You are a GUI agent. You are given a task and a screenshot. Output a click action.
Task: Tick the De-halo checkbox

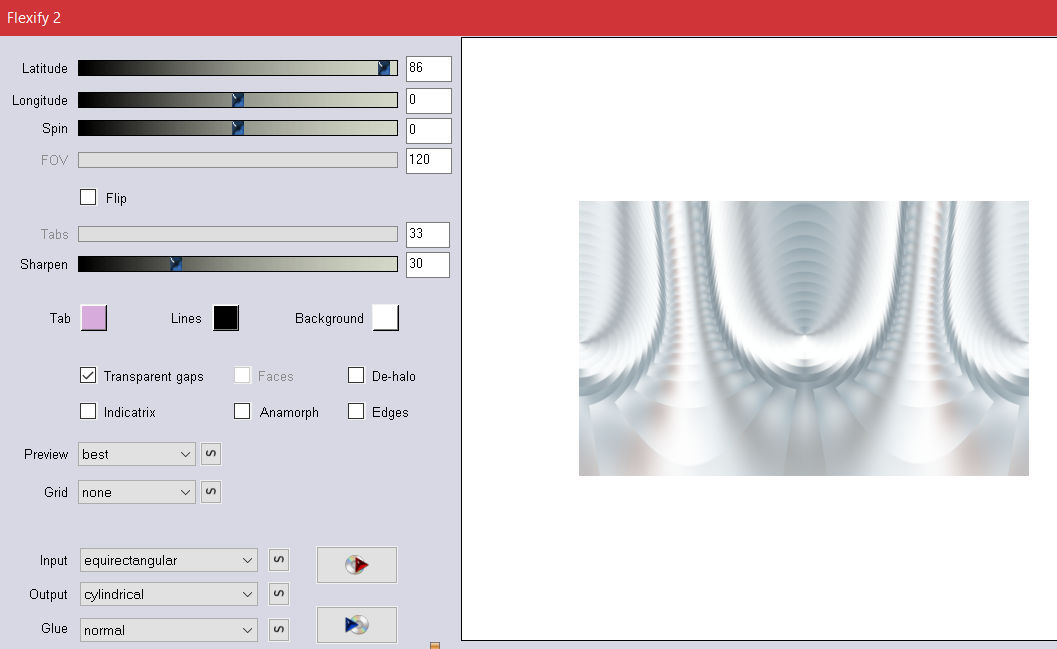356,376
